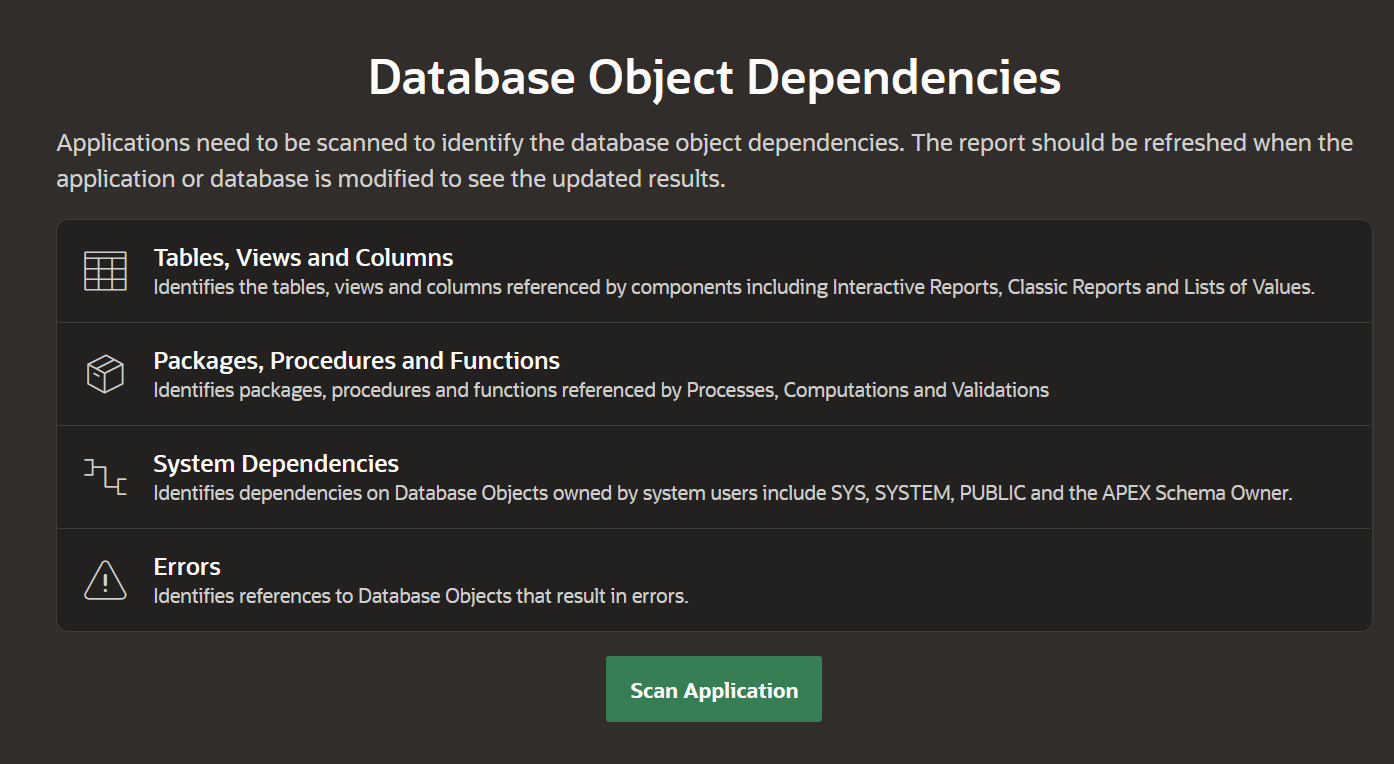Screen dimensions: 1394x764
Task: Click the sentence starting 'Applications need to be scanned'
Action: 480,143
